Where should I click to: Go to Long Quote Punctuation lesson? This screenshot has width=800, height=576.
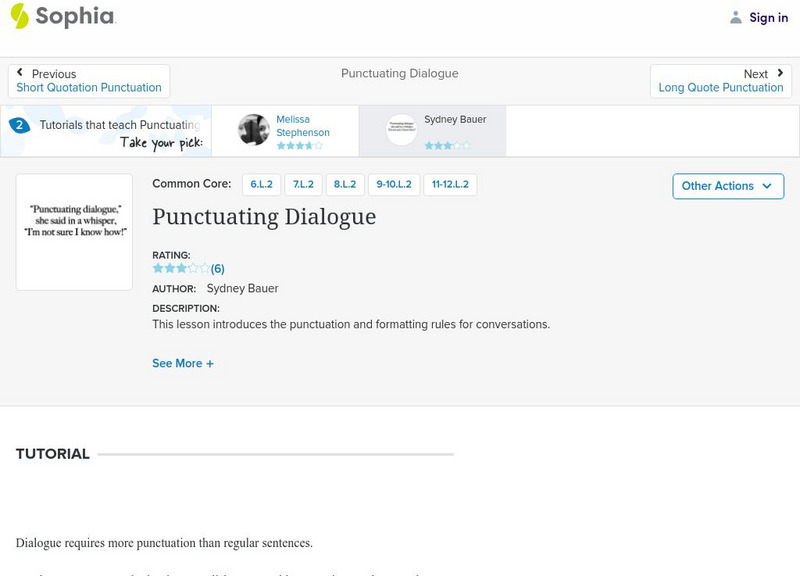click(x=720, y=88)
